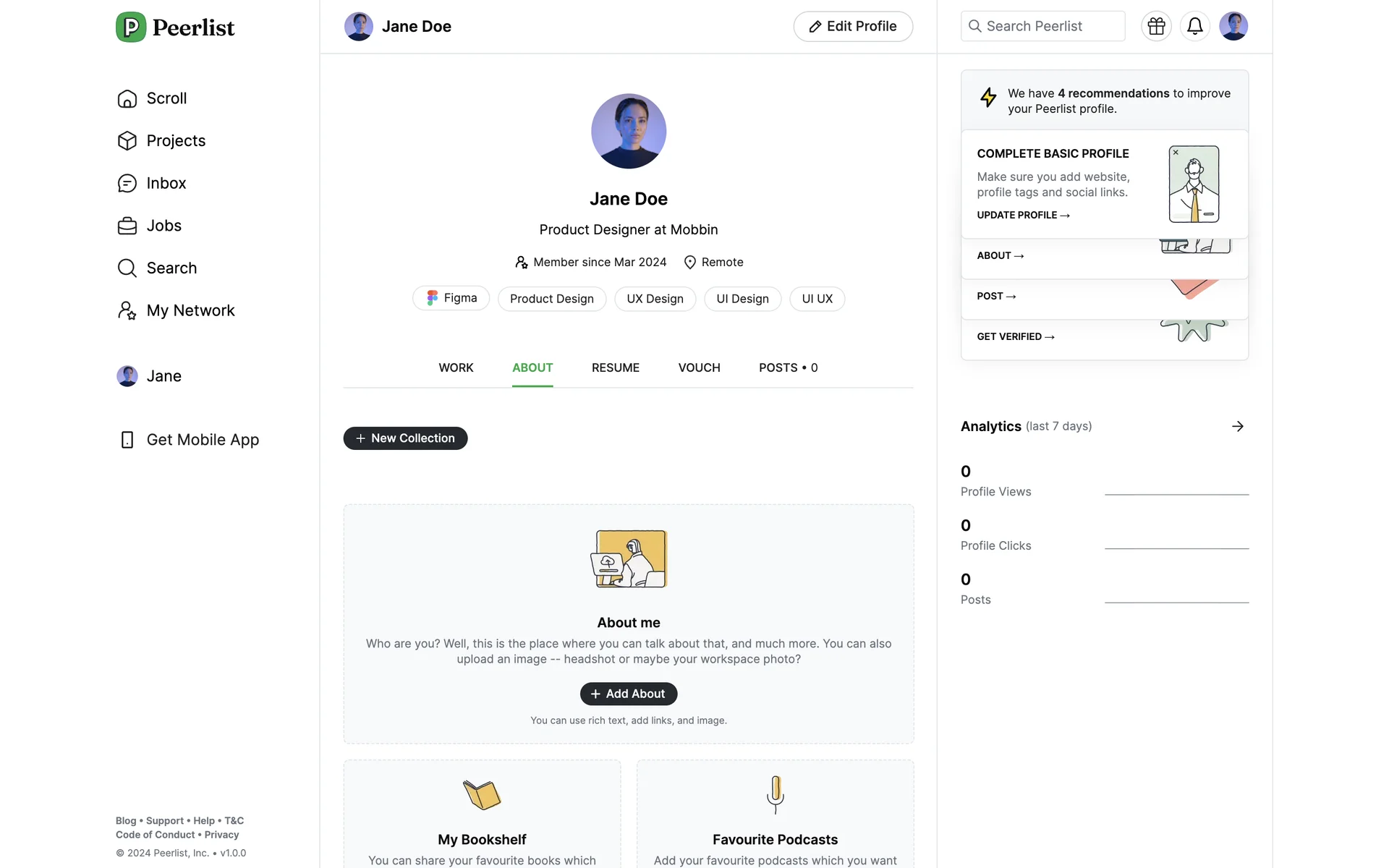
Task: Switch to the Work tab
Action: (x=456, y=368)
